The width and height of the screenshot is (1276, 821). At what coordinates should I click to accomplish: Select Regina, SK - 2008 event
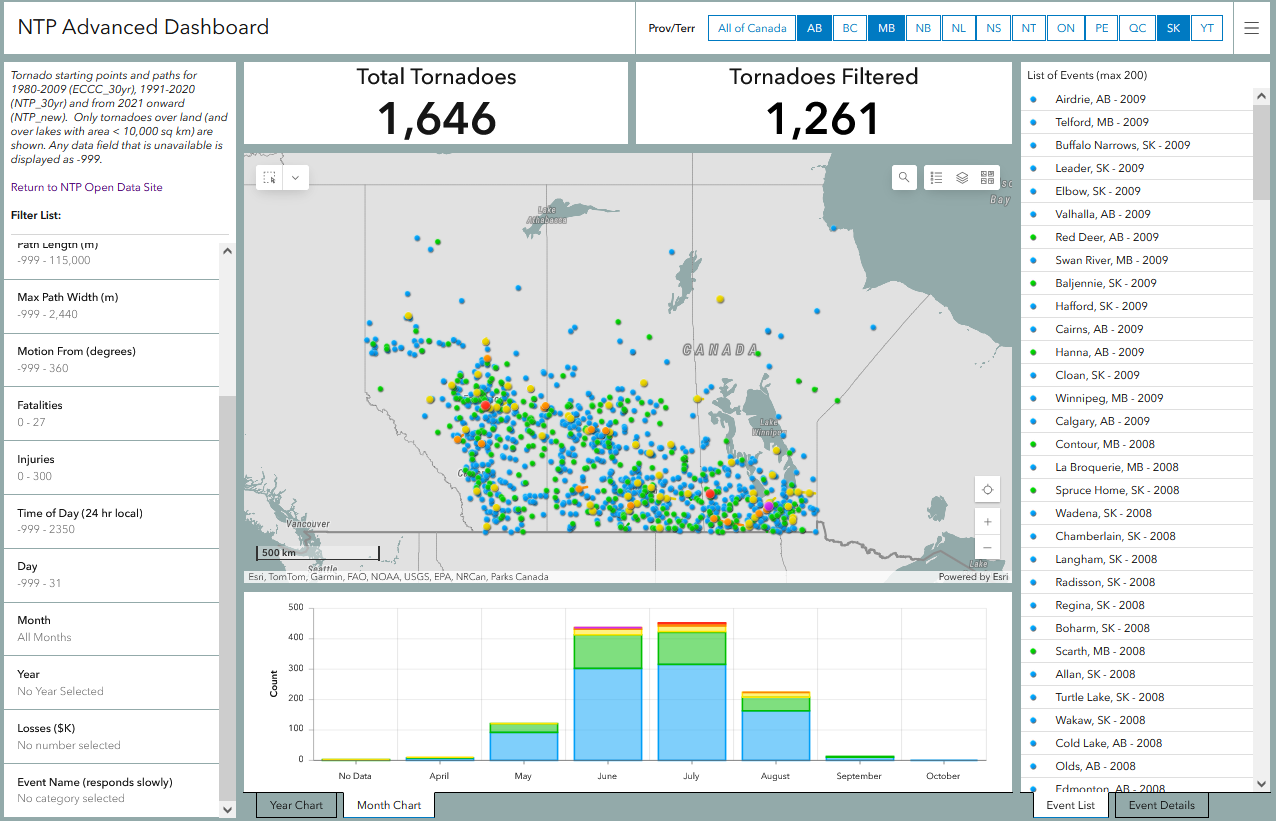coord(1137,605)
